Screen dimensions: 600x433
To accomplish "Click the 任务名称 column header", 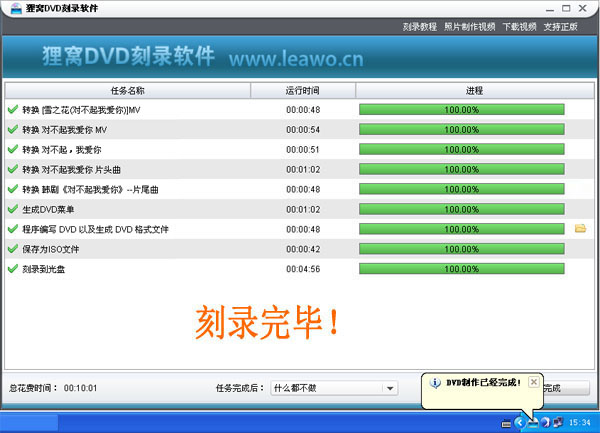I will [128, 91].
